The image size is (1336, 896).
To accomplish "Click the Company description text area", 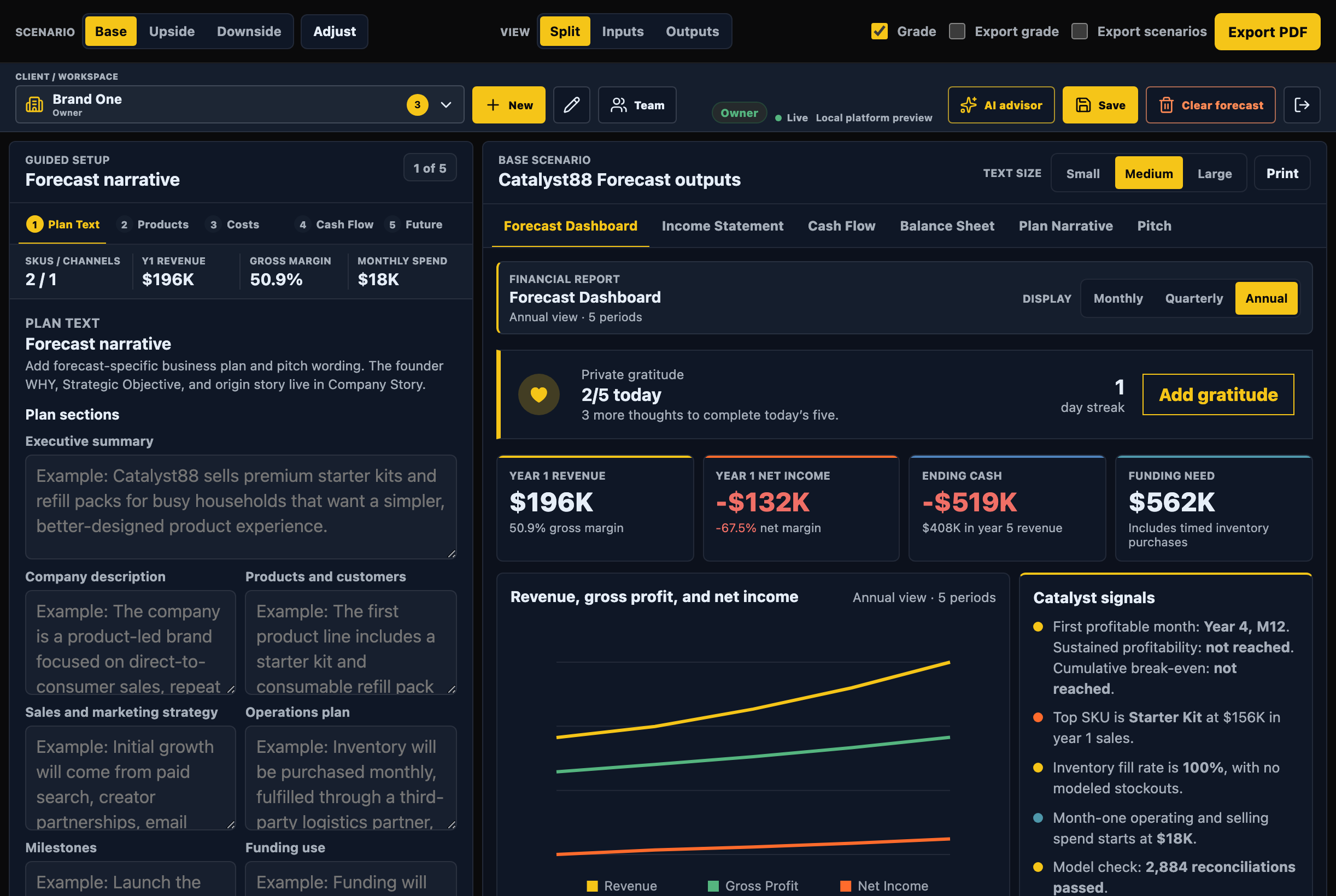I will pyautogui.click(x=130, y=642).
